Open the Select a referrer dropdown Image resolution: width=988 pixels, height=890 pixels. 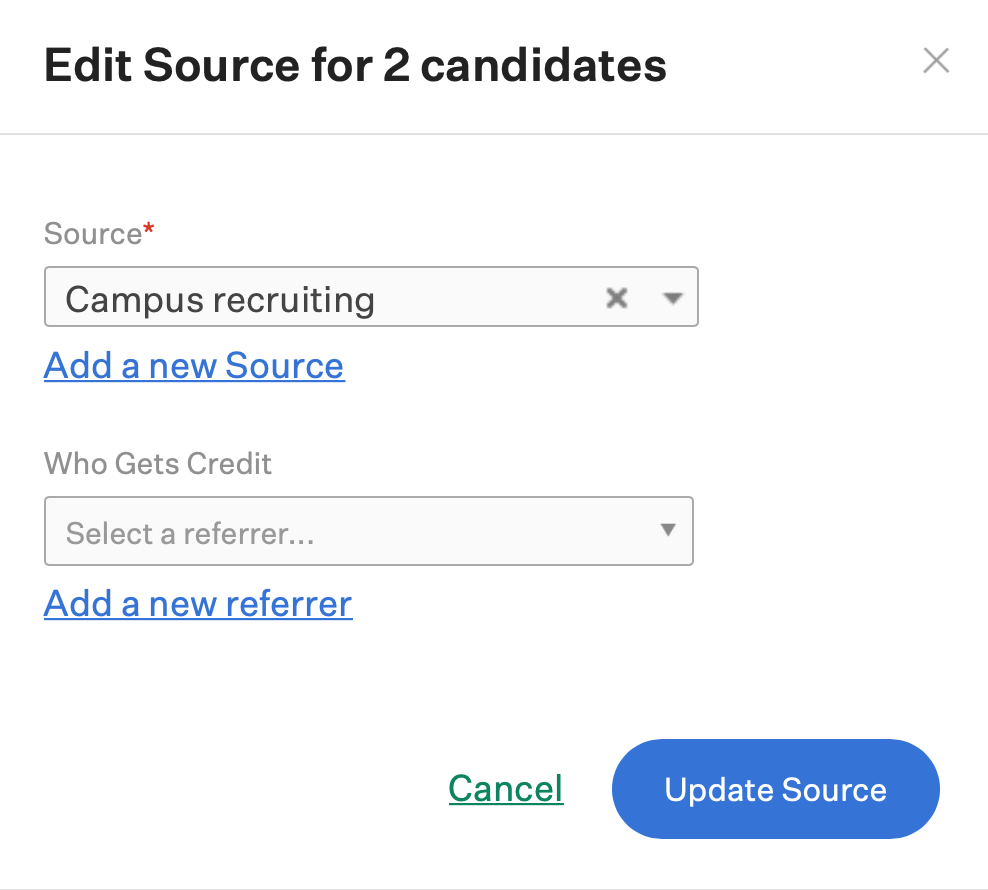click(369, 531)
